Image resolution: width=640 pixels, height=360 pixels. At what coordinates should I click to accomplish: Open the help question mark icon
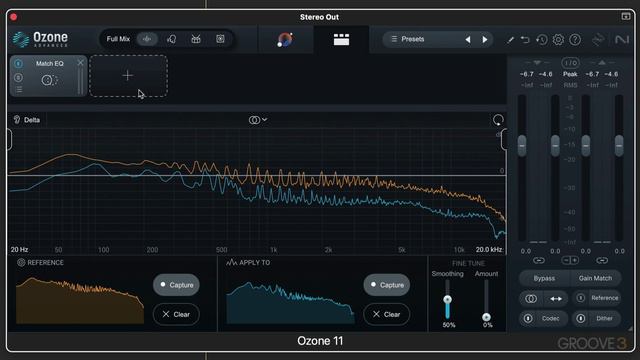[575, 40]
